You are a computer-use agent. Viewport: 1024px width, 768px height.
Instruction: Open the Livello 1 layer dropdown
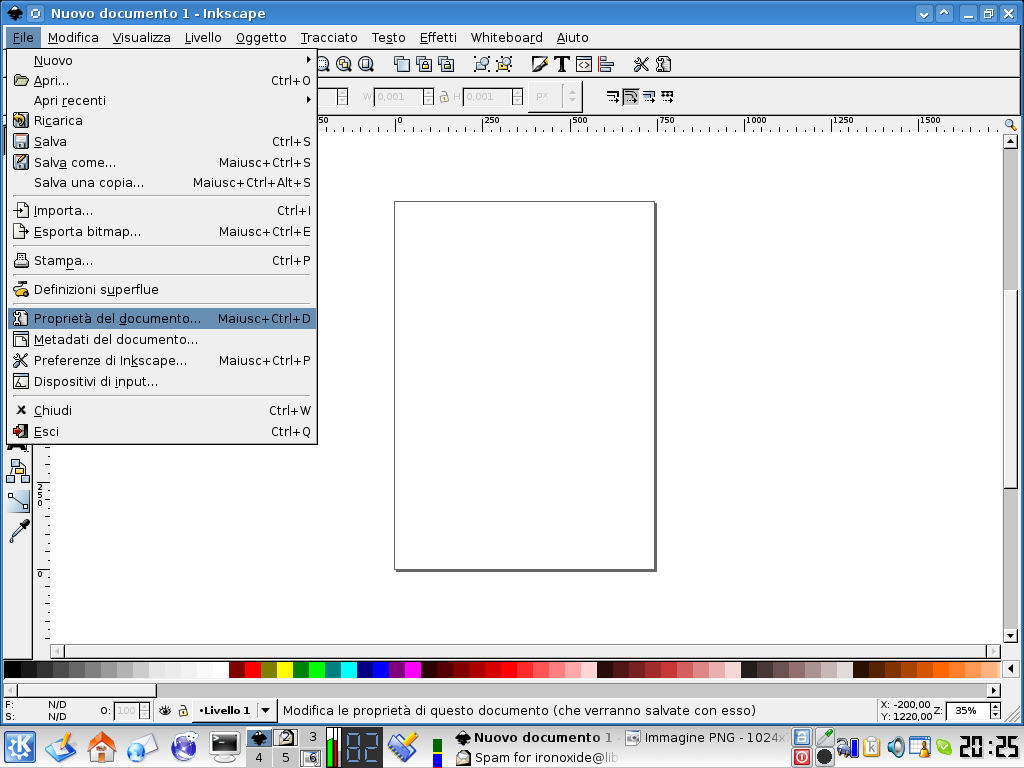click(x=266, y=710)
